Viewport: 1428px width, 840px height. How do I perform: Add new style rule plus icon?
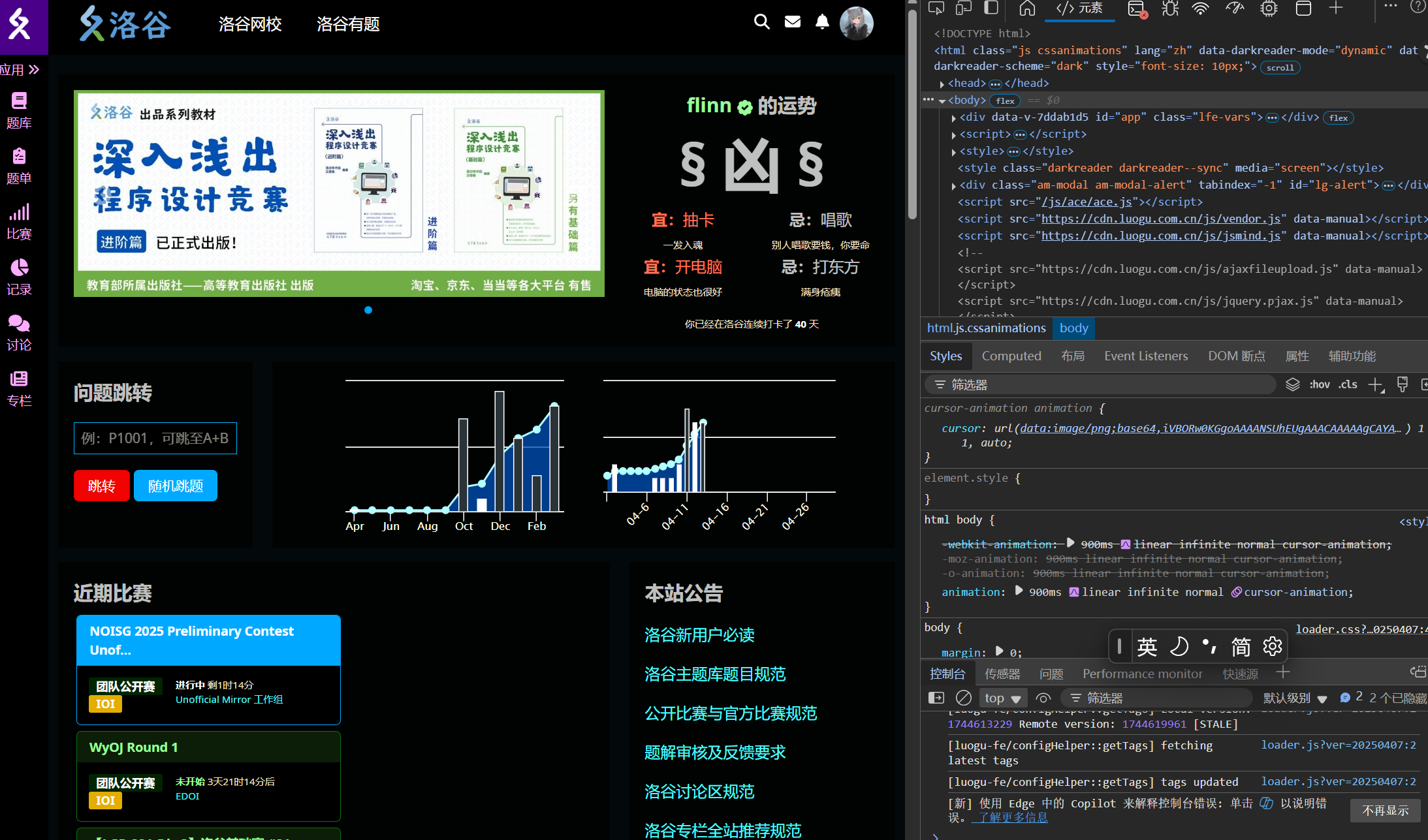[1376, 384]
